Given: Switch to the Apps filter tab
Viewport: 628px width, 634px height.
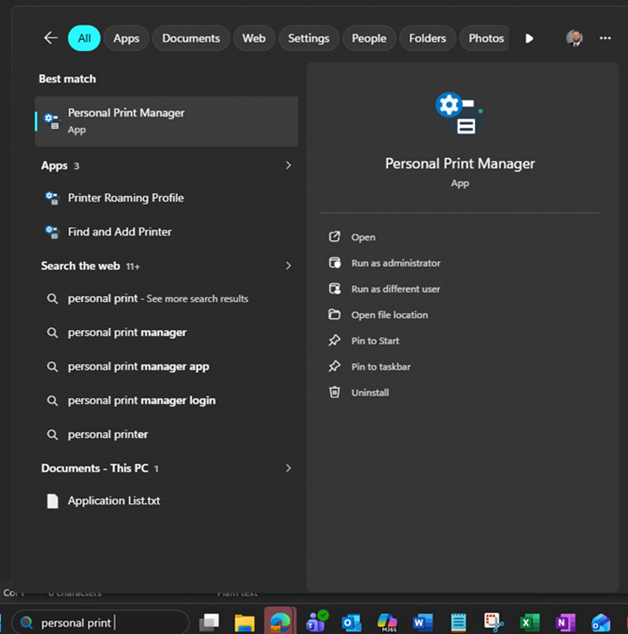Looking at the screenshot, I should (x=126, y=38).
